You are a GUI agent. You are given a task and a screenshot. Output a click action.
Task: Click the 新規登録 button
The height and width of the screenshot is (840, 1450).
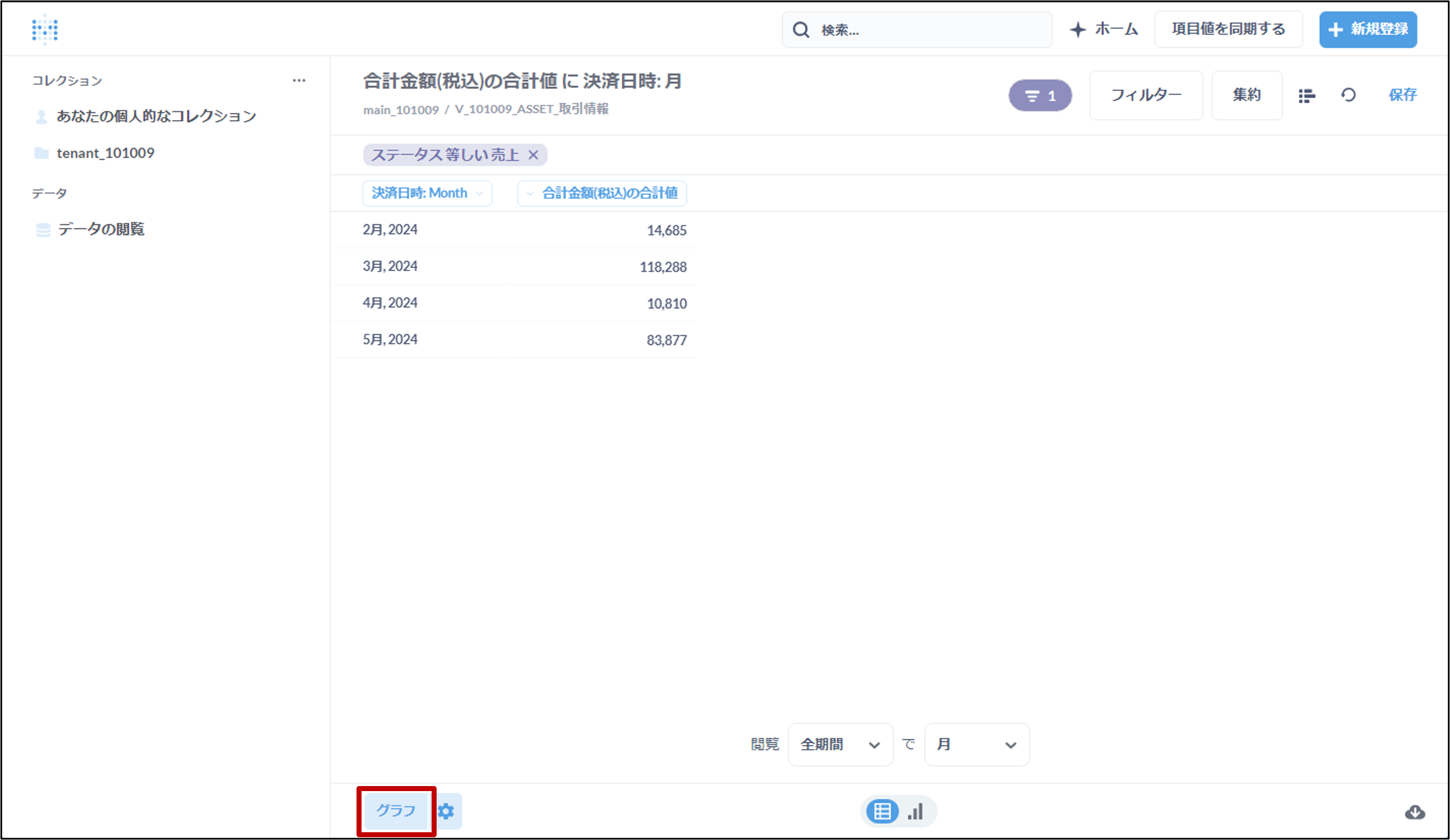click(x=1368, y=29)
